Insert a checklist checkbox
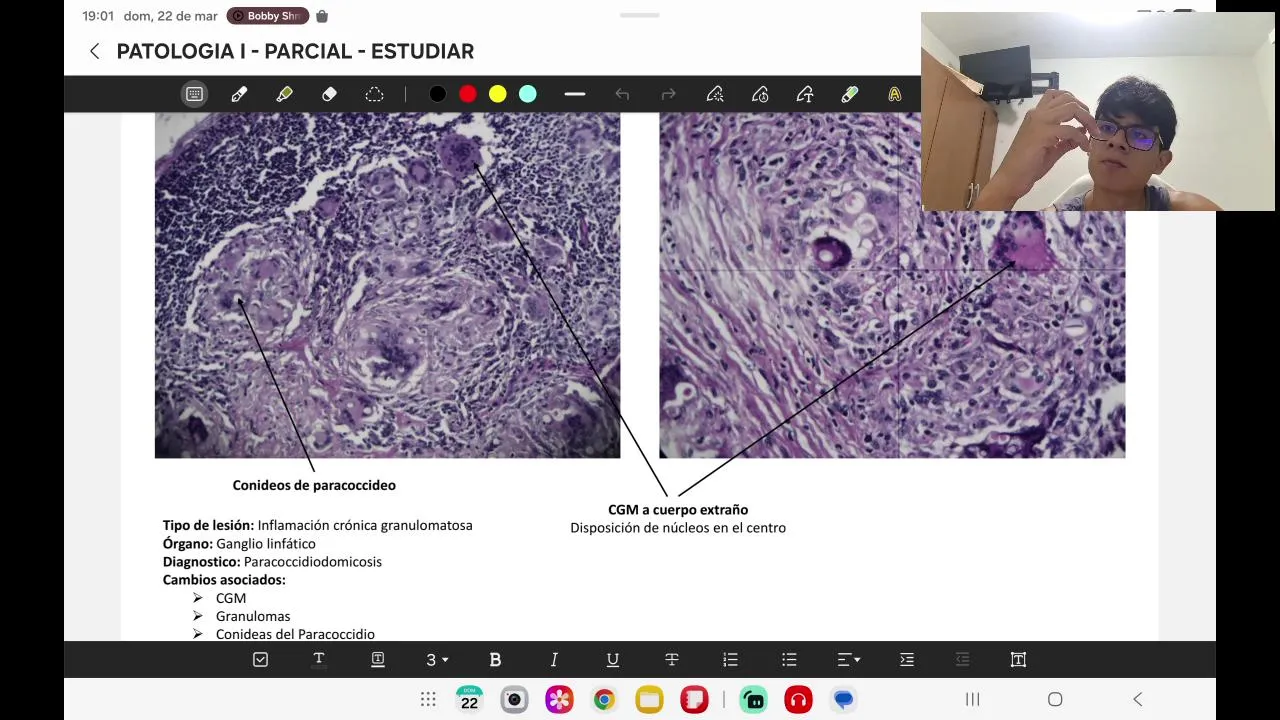This screenshot has width=1280, height=720. click(260, 659)
